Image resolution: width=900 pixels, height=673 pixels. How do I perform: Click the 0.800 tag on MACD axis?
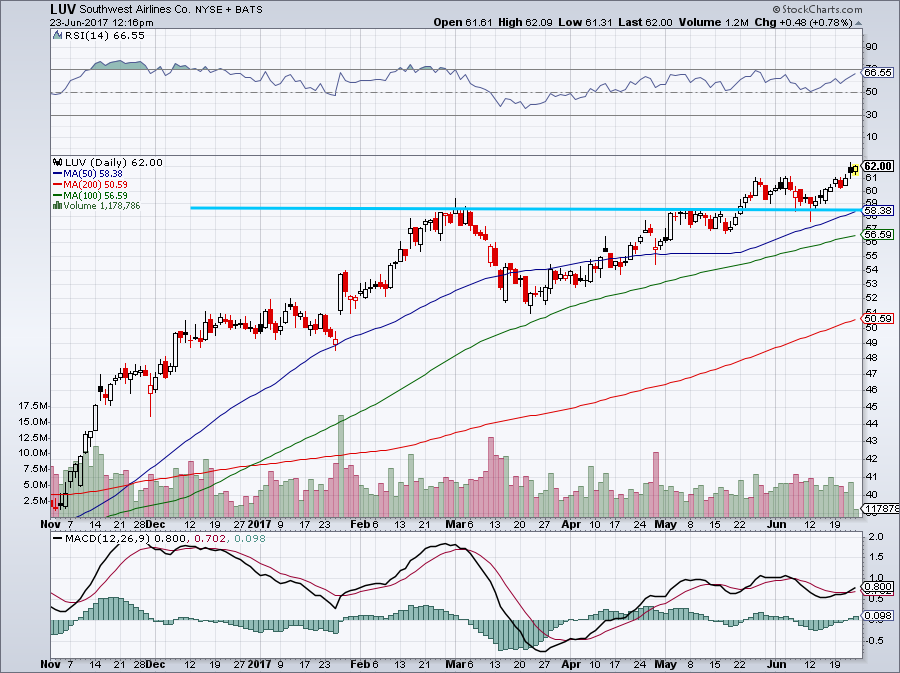click(x=878, y=587)
